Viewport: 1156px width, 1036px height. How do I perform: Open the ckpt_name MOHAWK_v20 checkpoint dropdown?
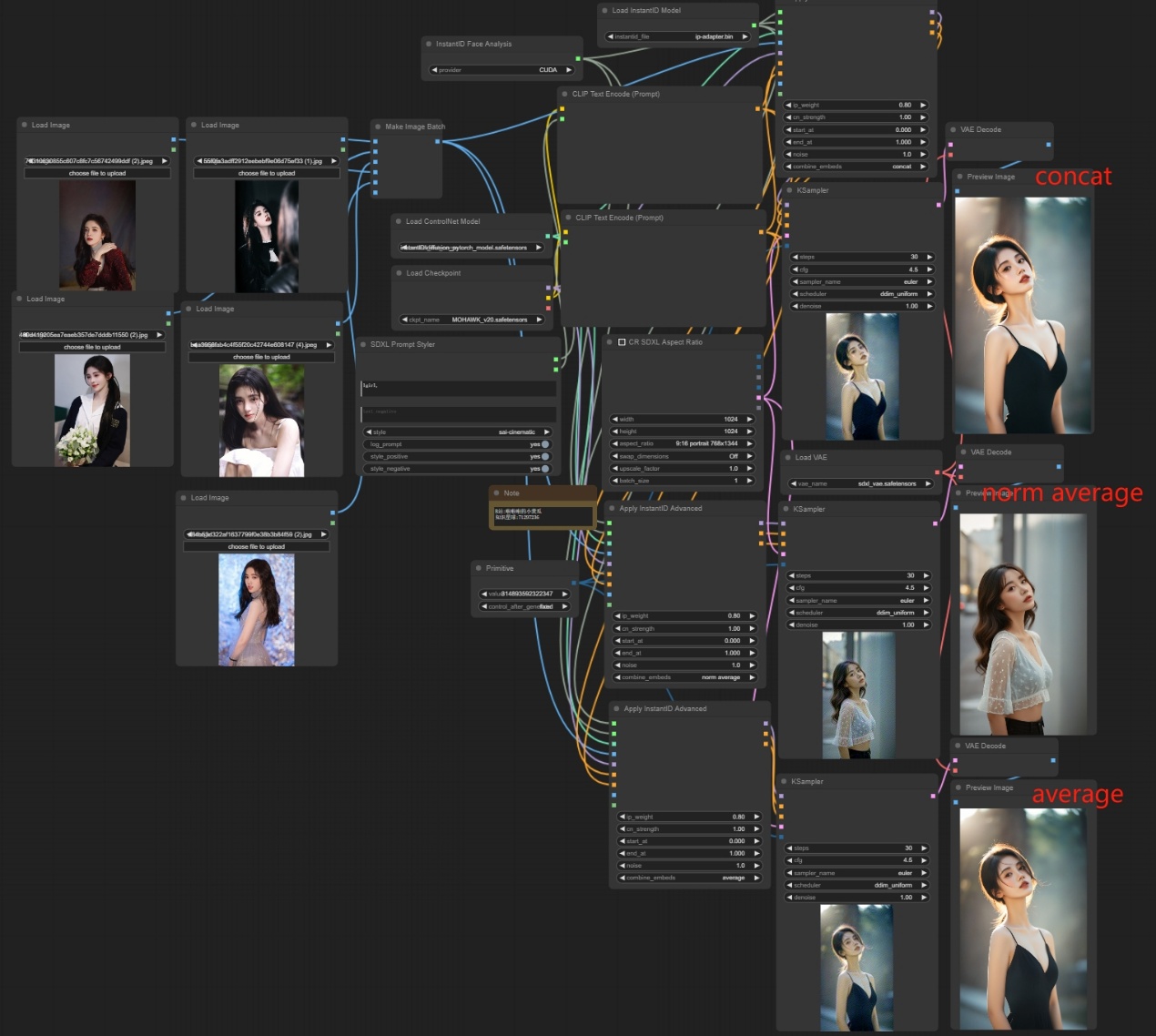(472, 320)
